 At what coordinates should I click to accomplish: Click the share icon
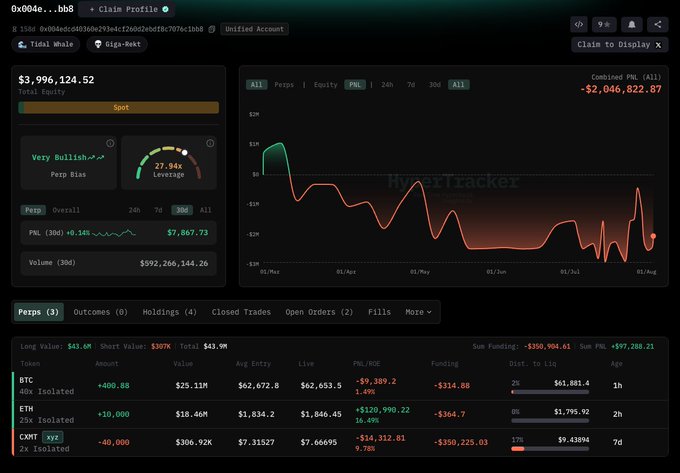[657, 25]
